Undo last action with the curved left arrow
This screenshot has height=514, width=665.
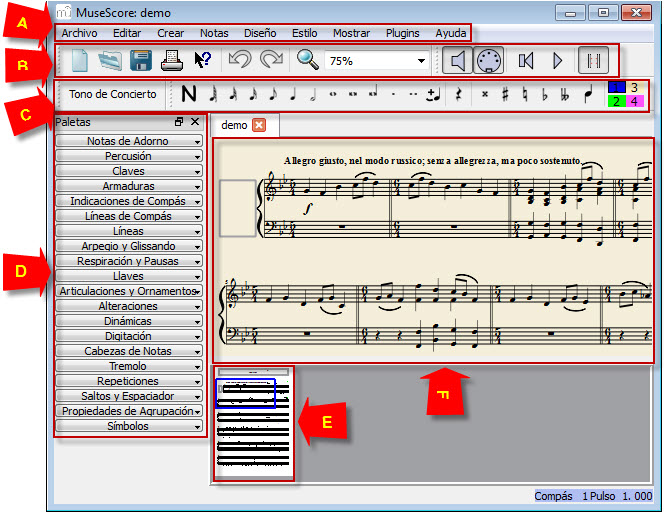[240, 60]
